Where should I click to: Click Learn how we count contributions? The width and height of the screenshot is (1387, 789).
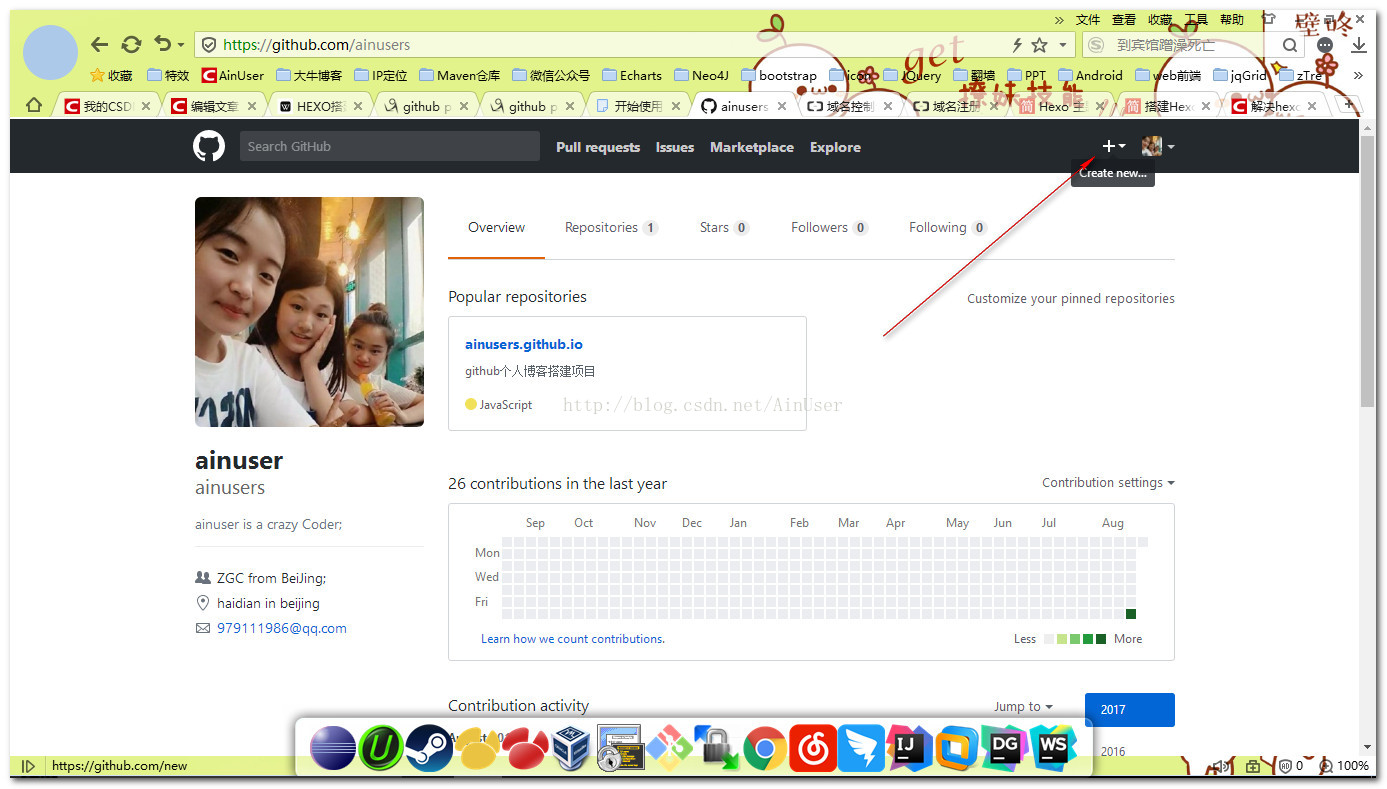[x=573, y=638]
